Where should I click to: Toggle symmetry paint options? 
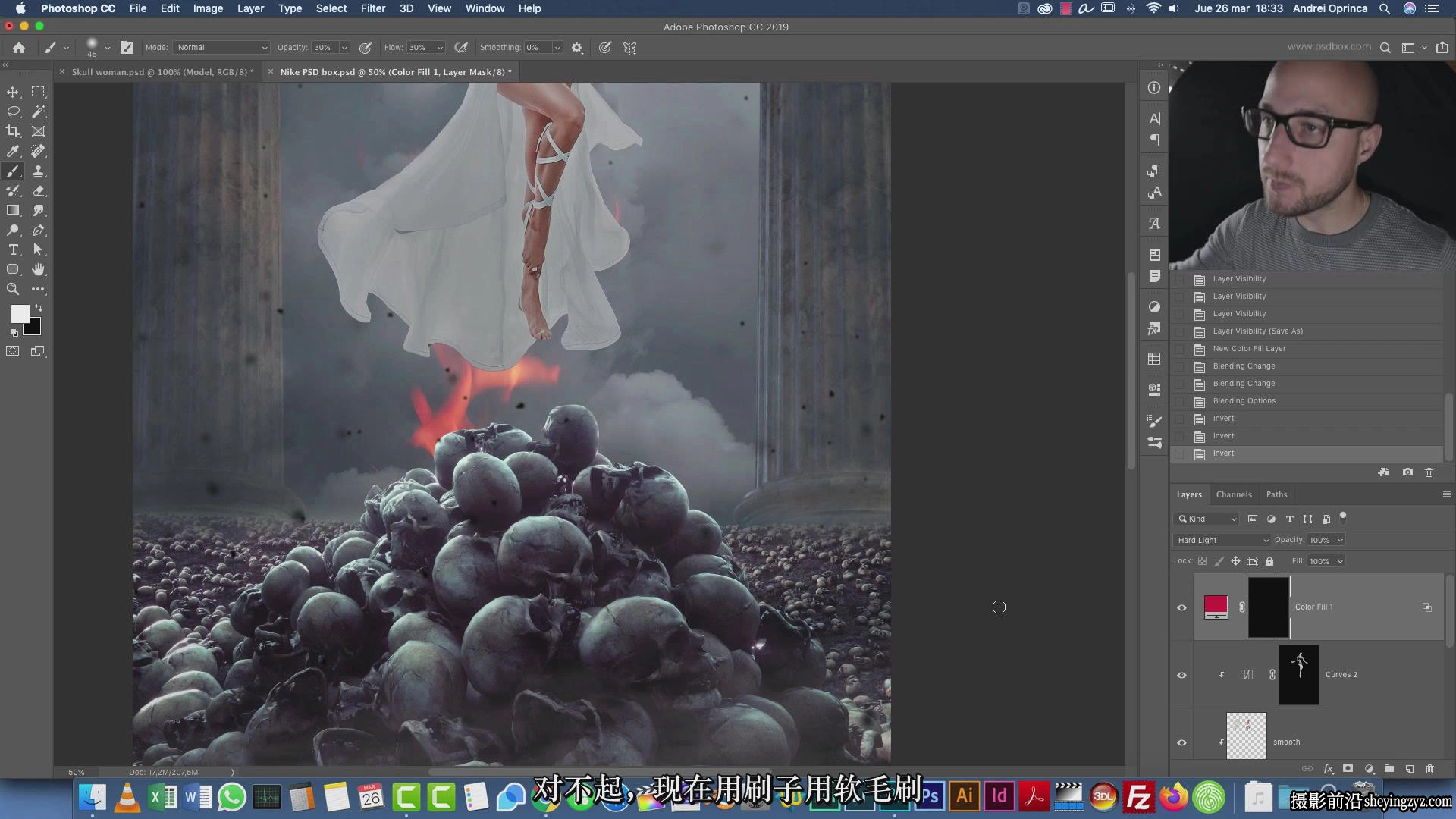[x=629, y=48]
